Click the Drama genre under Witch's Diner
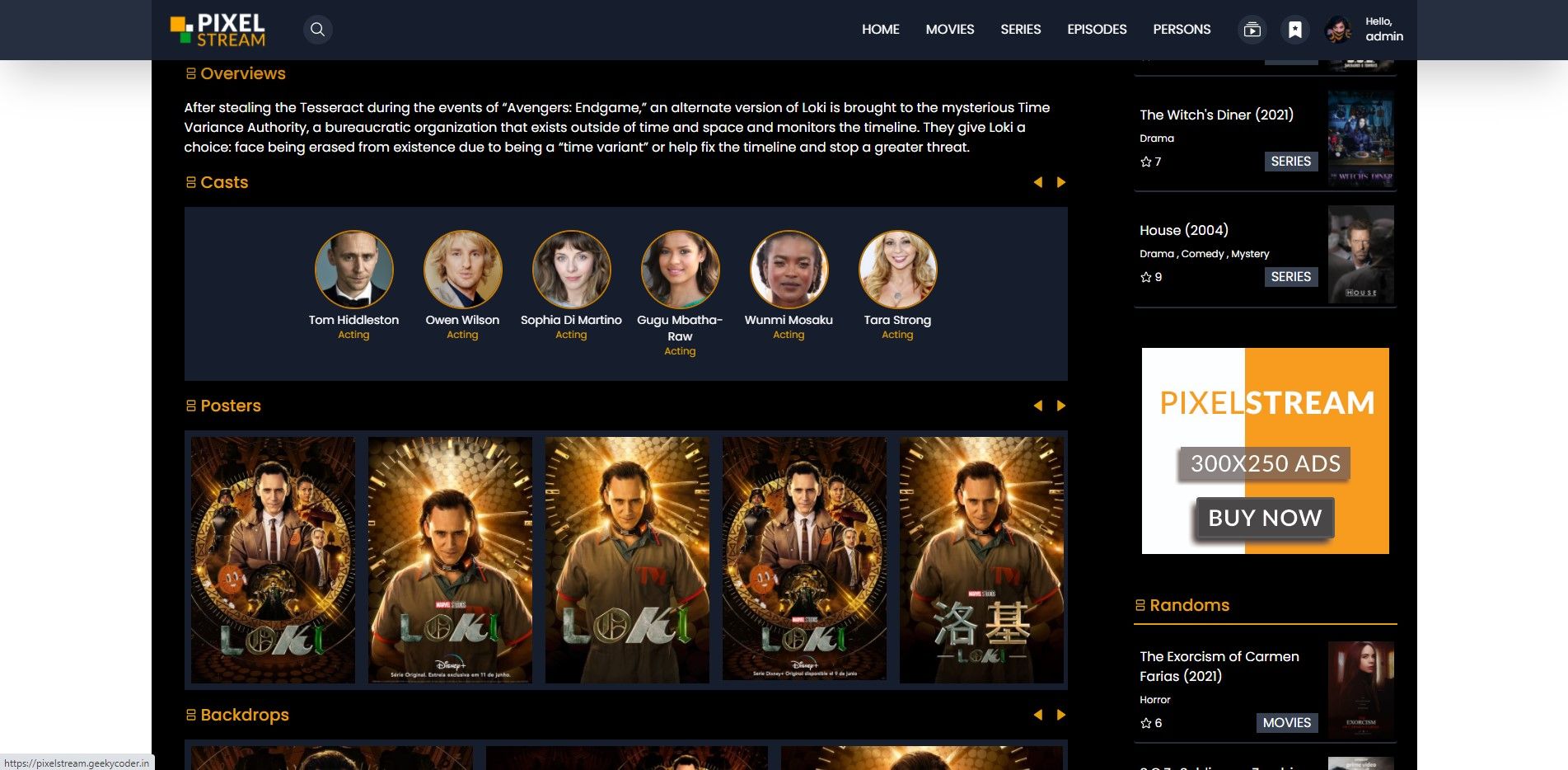The image size is (1568, 770). pyautogui.click(x=1157, y=139)
